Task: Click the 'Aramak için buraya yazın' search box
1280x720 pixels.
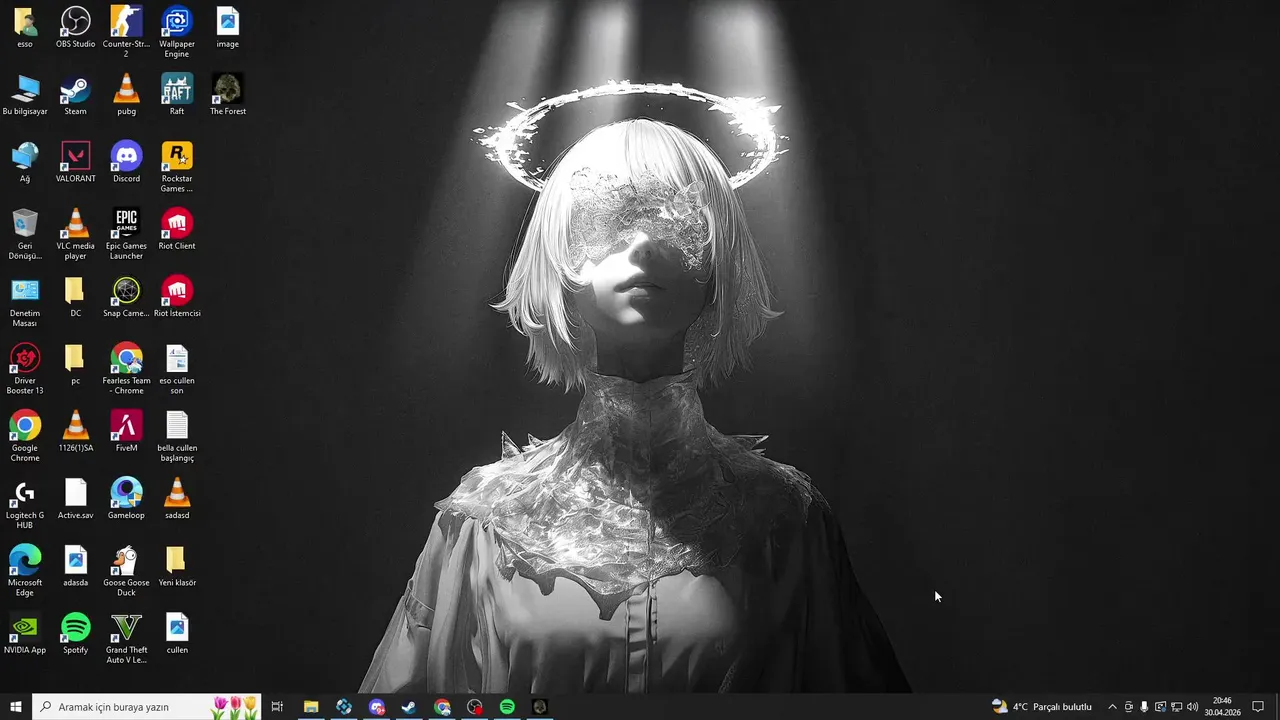Action: 147,707
